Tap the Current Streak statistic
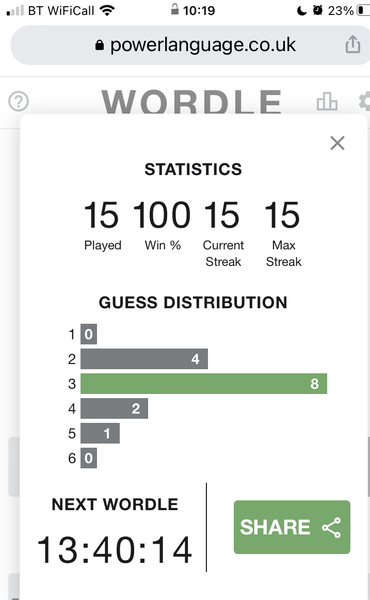This screenshot has width=370, height=600. pyautogui.click(x=223, y=233)
